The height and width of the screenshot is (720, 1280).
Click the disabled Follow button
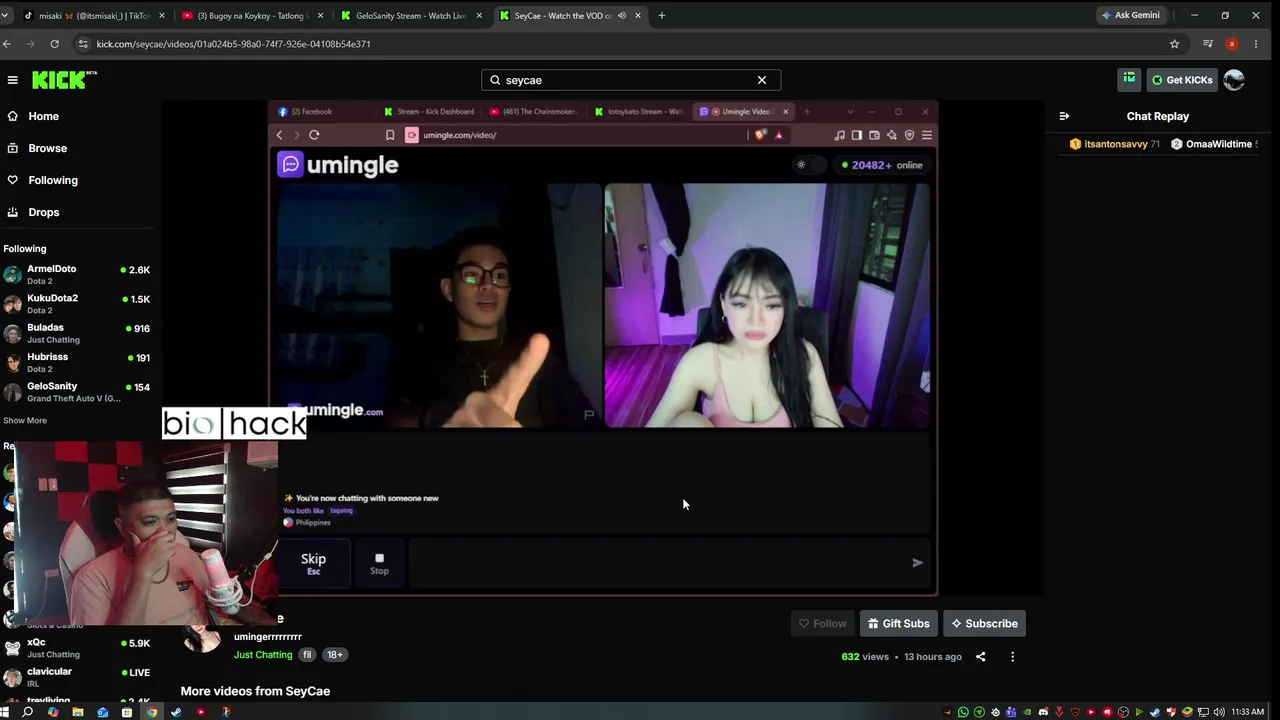822,623
